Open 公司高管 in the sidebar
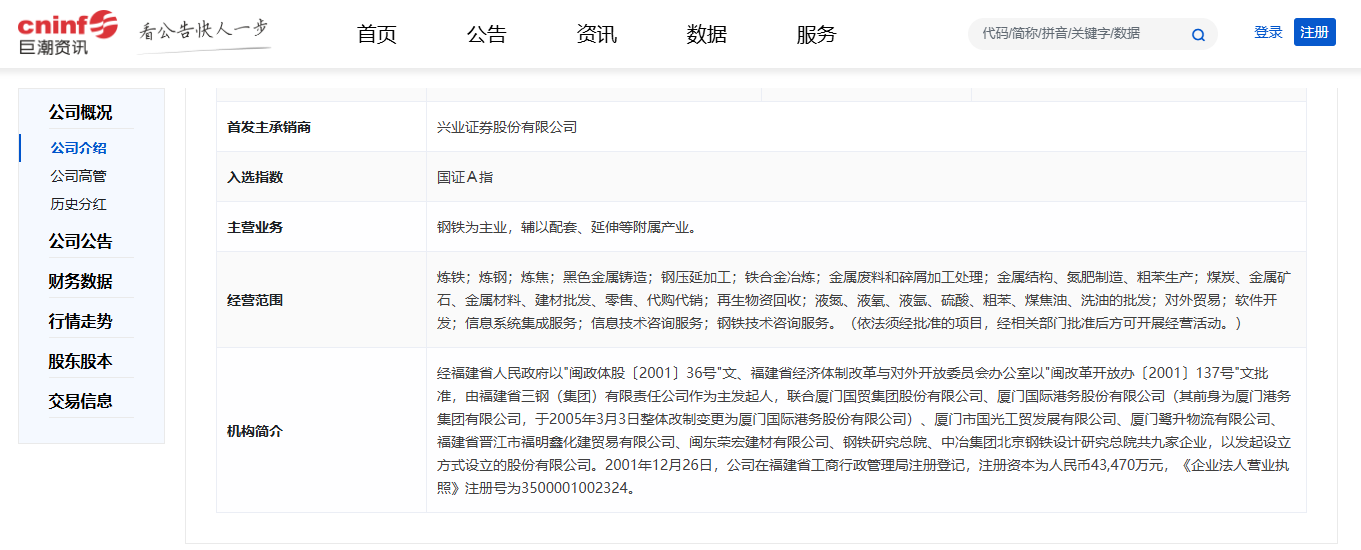The width and height of the screenshot is (1361, 550). [x=78, y=176]
